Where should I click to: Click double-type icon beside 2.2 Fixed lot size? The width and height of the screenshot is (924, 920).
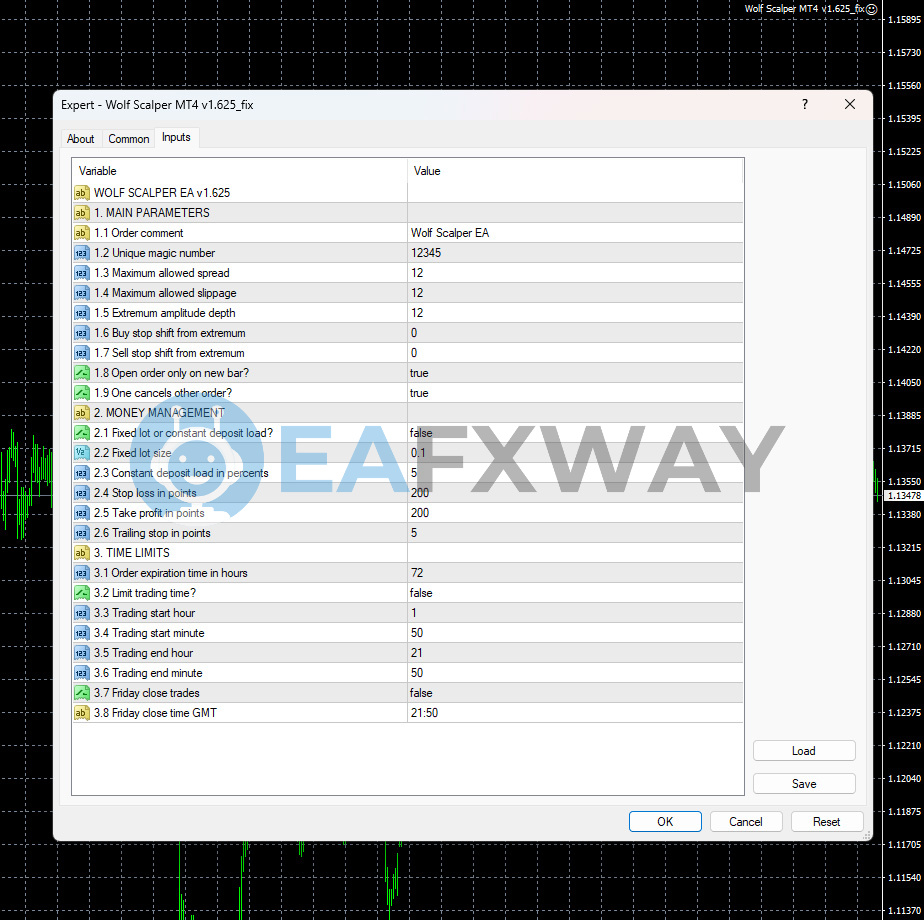click(81, 453)
